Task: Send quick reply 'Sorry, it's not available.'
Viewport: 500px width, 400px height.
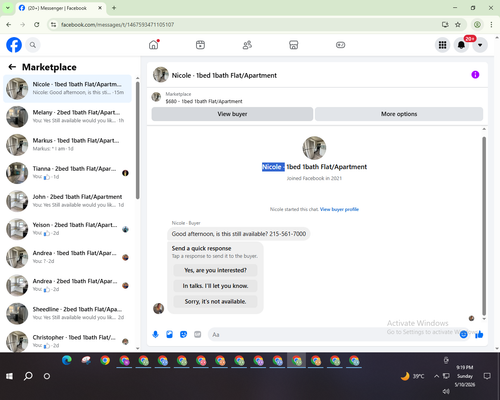Action: 215,302
